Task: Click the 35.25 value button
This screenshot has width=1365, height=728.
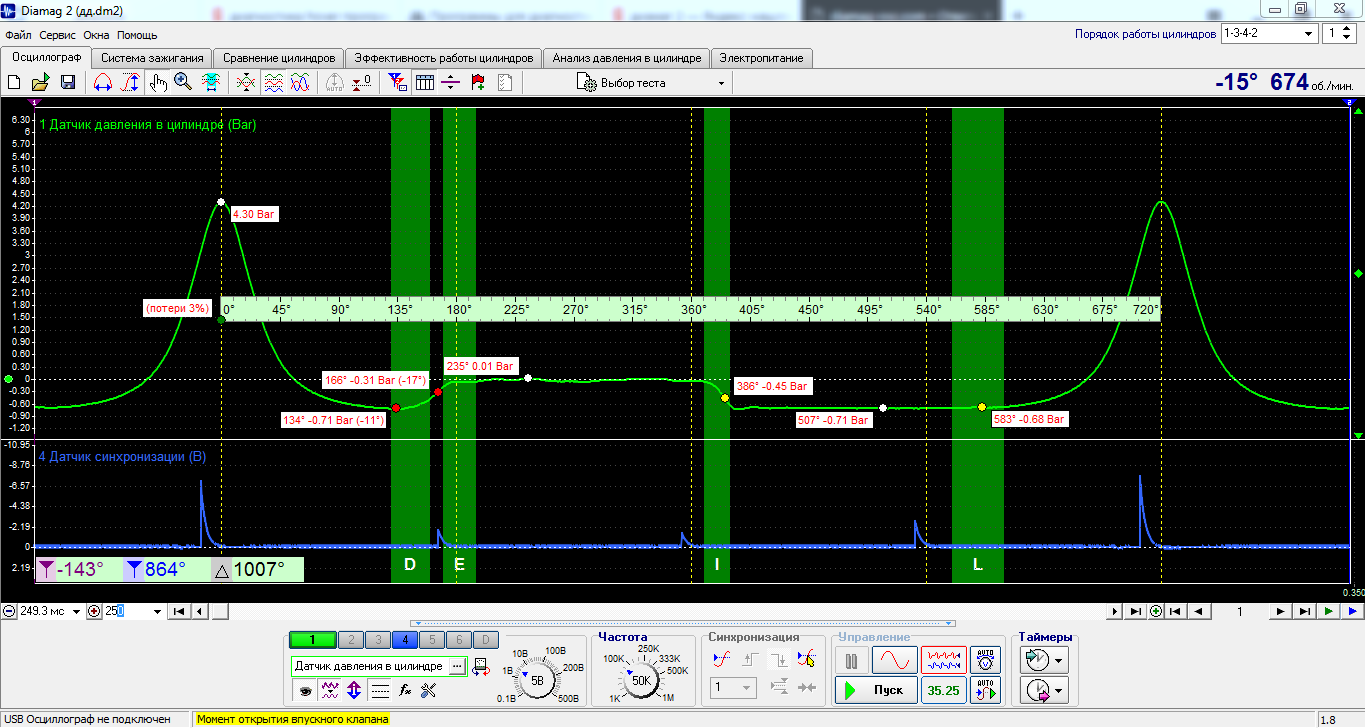Action: tap(944, 690)
